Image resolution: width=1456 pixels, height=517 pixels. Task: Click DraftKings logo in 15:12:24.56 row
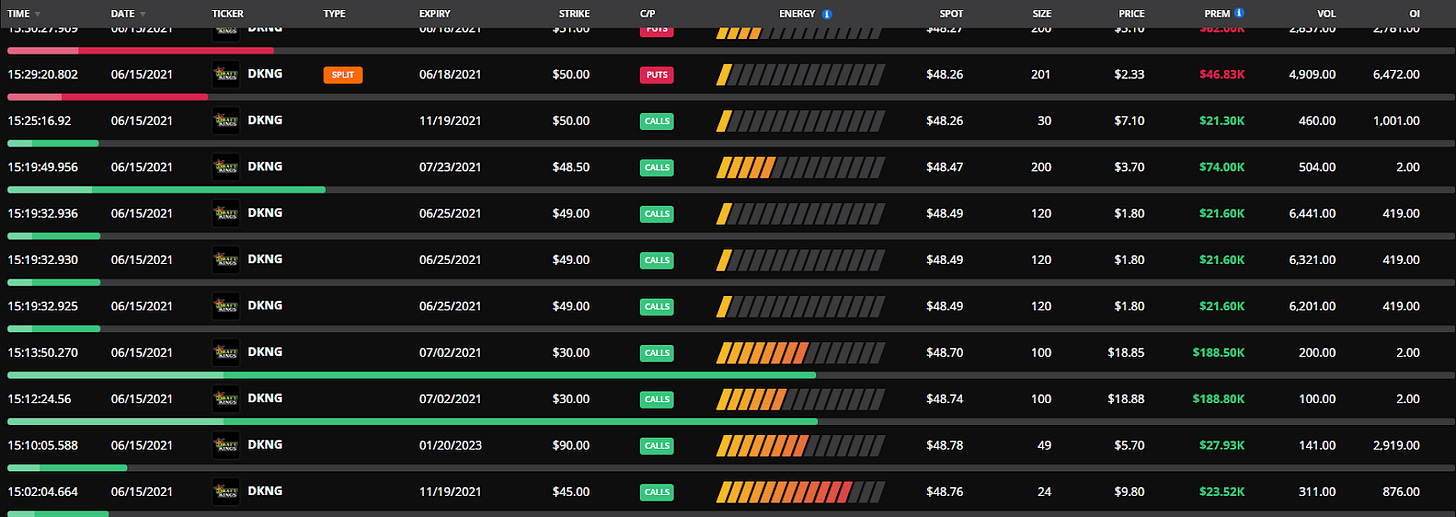226,399
